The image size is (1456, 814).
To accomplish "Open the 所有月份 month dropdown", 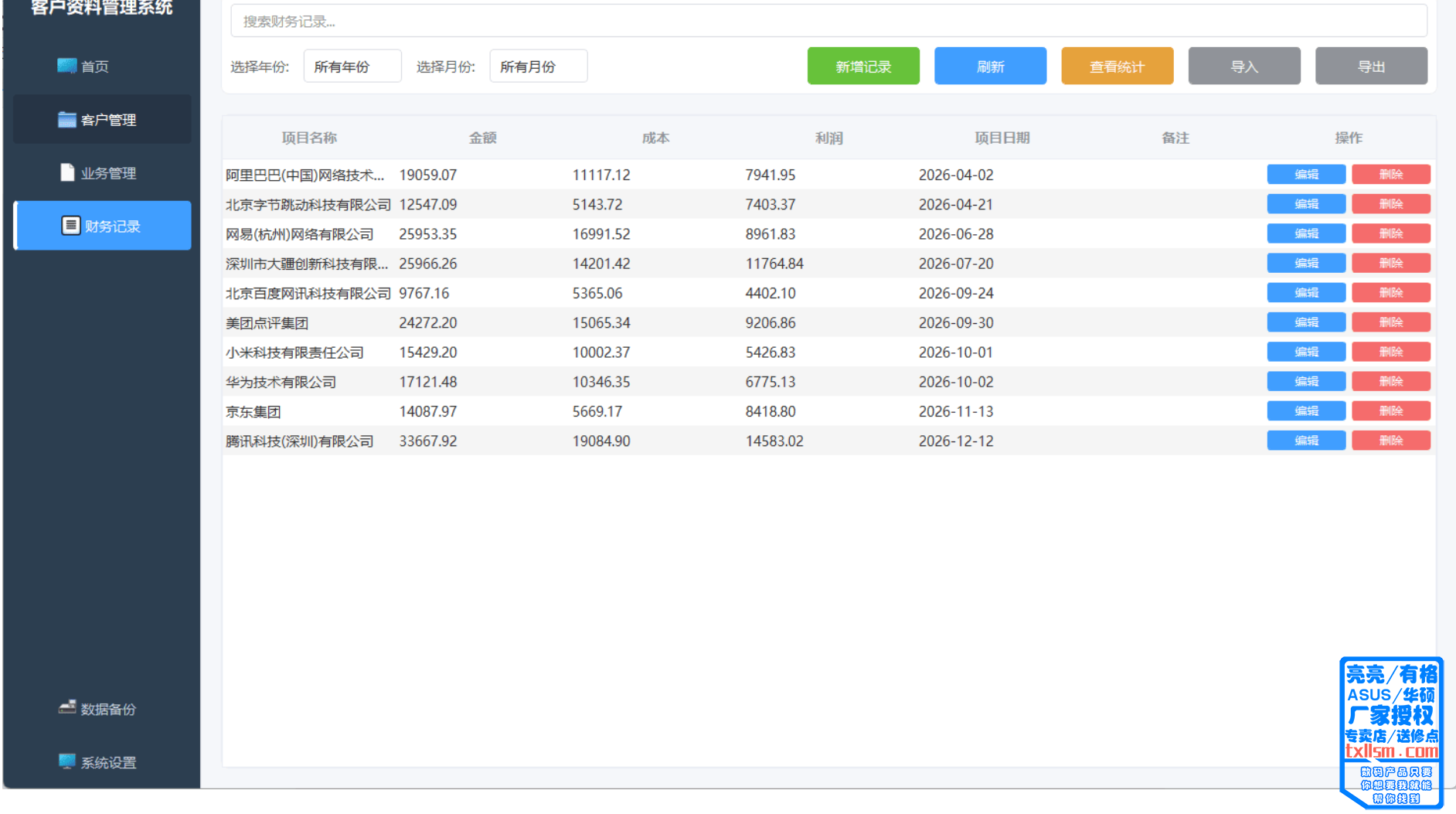I will pyautogui.click(x=538, y=66).
